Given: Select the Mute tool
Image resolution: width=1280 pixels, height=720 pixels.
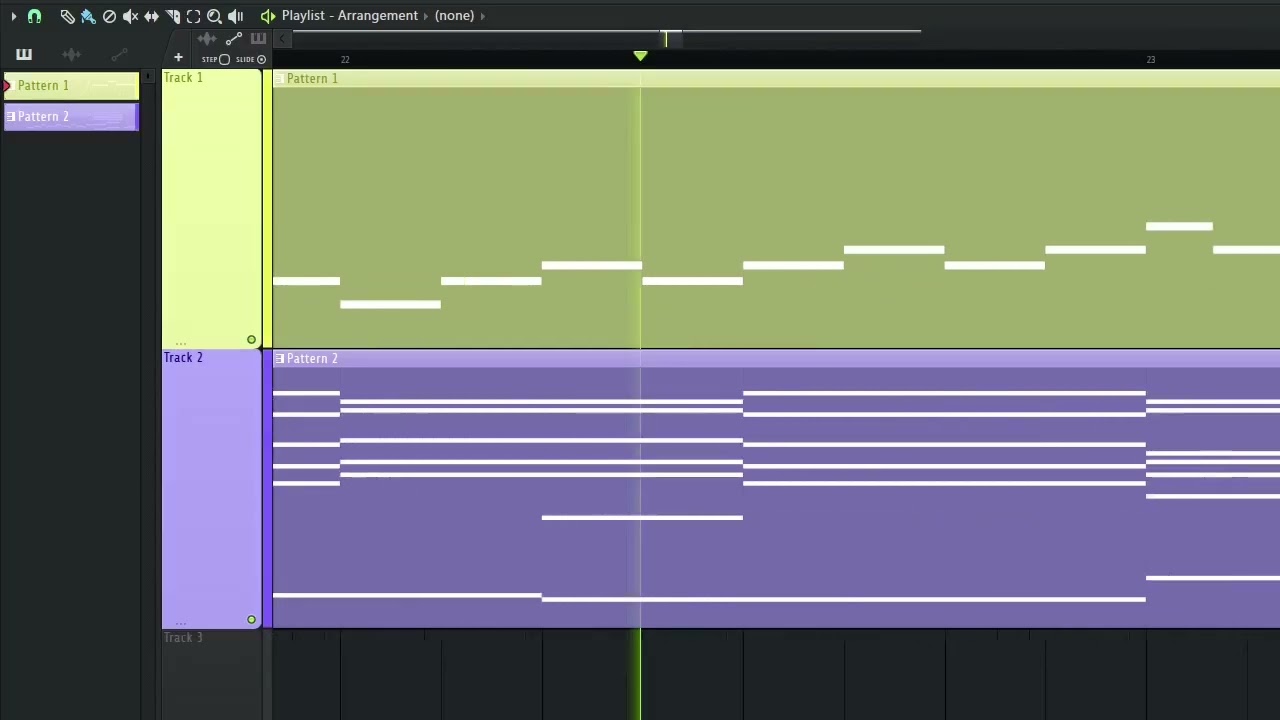Looking at the screenshot, I should 130,16.
